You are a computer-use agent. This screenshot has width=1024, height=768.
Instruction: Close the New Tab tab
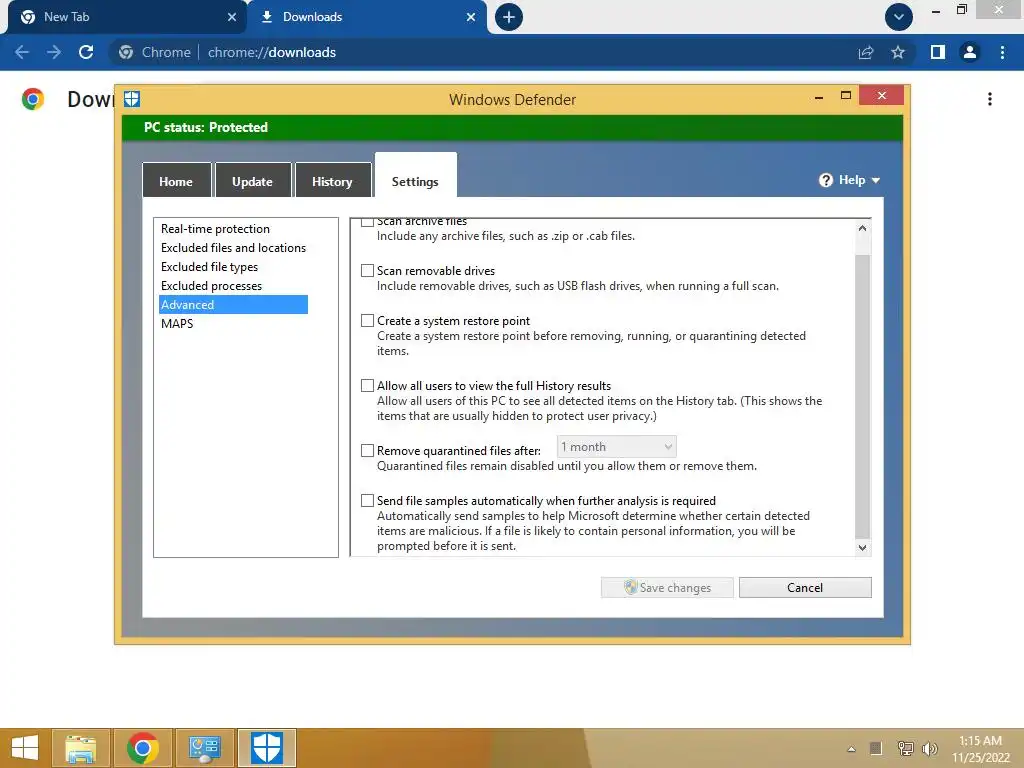[232, 17]
